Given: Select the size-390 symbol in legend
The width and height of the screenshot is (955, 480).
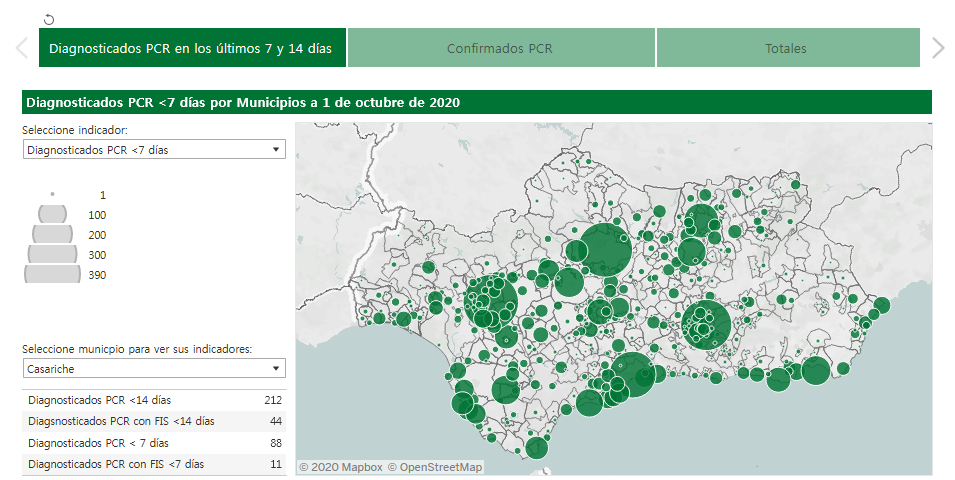Looking at the screenshot, I should (52, 274).
